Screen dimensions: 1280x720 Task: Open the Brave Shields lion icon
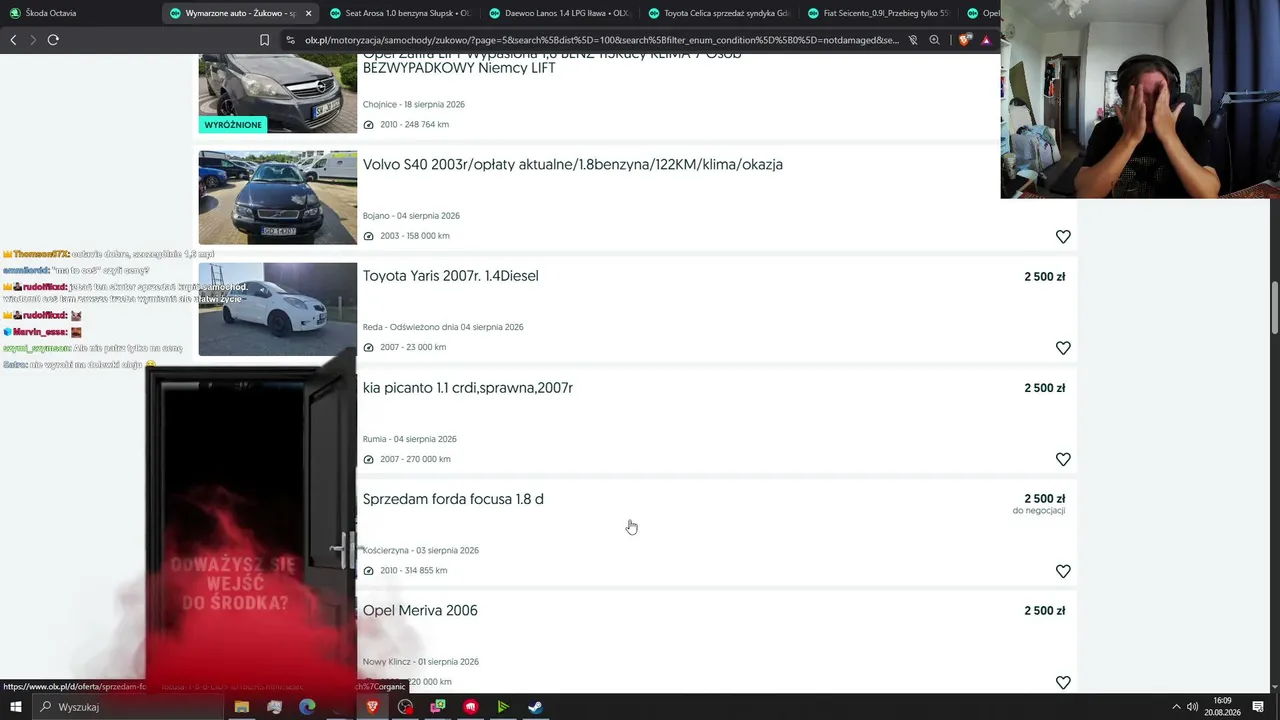(x=964, y=40)
